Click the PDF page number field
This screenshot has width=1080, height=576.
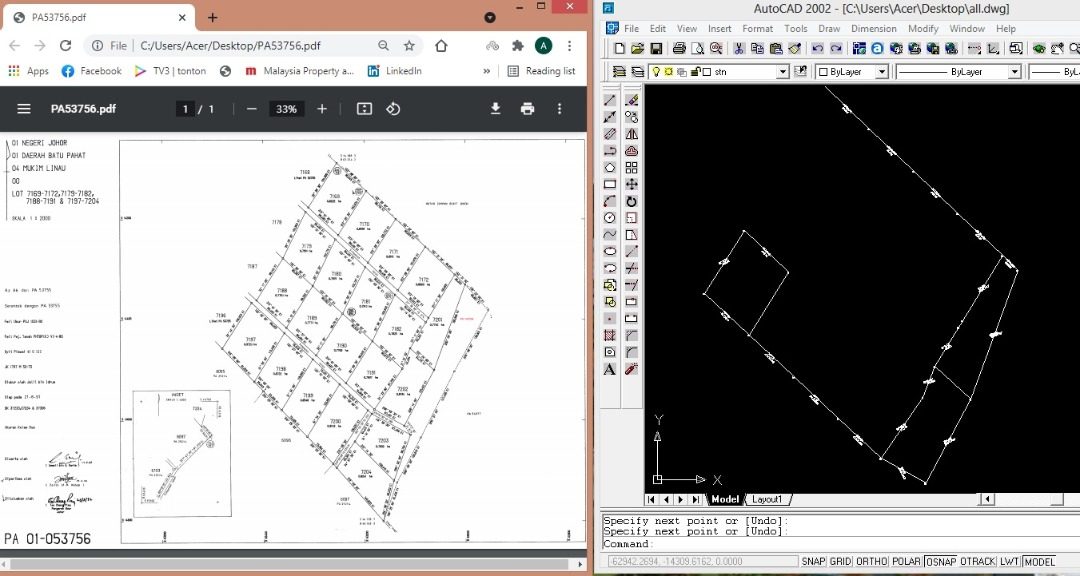185,109
